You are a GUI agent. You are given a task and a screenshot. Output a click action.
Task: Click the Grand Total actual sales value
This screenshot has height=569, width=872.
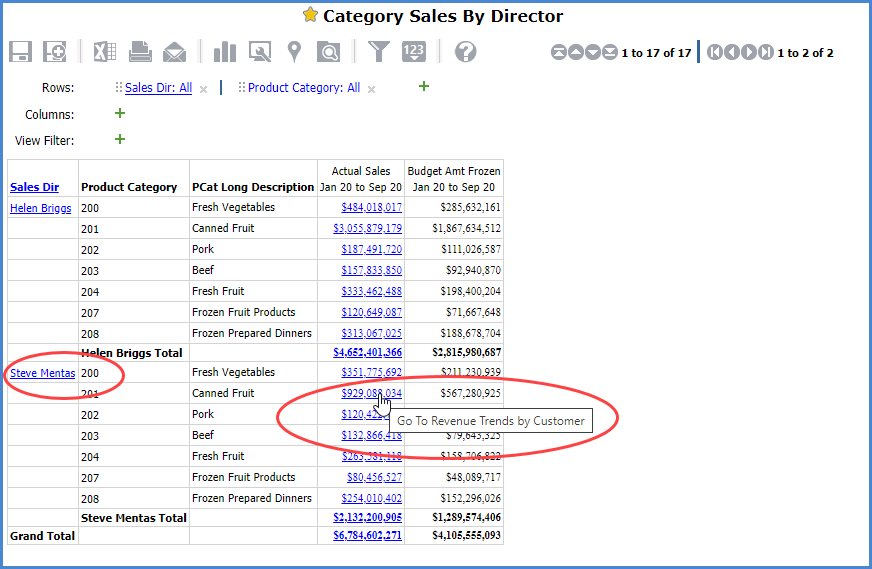point(367,536)
